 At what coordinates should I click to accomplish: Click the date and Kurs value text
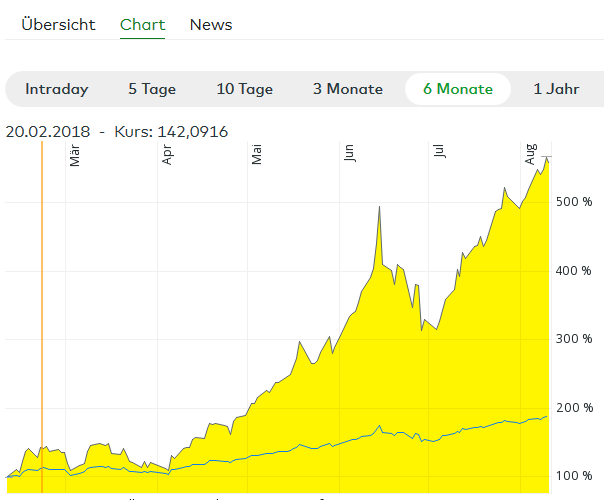tap(117, 131)
